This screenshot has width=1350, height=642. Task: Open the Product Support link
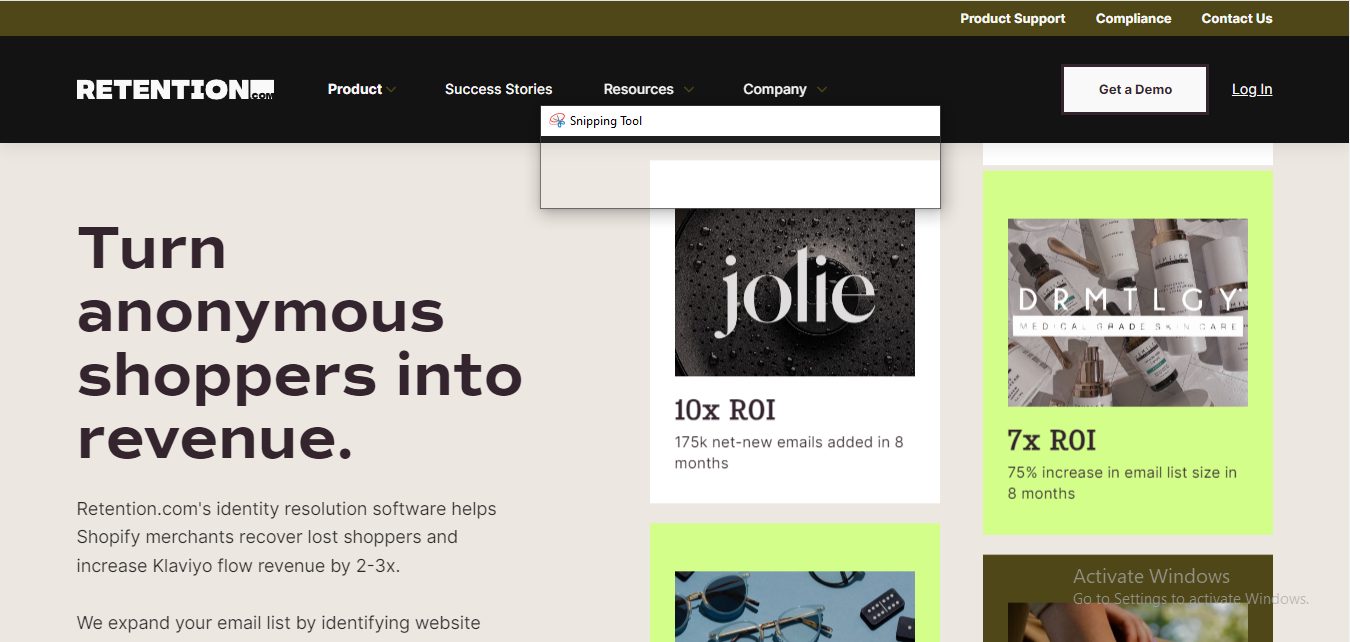(1012, 18)
